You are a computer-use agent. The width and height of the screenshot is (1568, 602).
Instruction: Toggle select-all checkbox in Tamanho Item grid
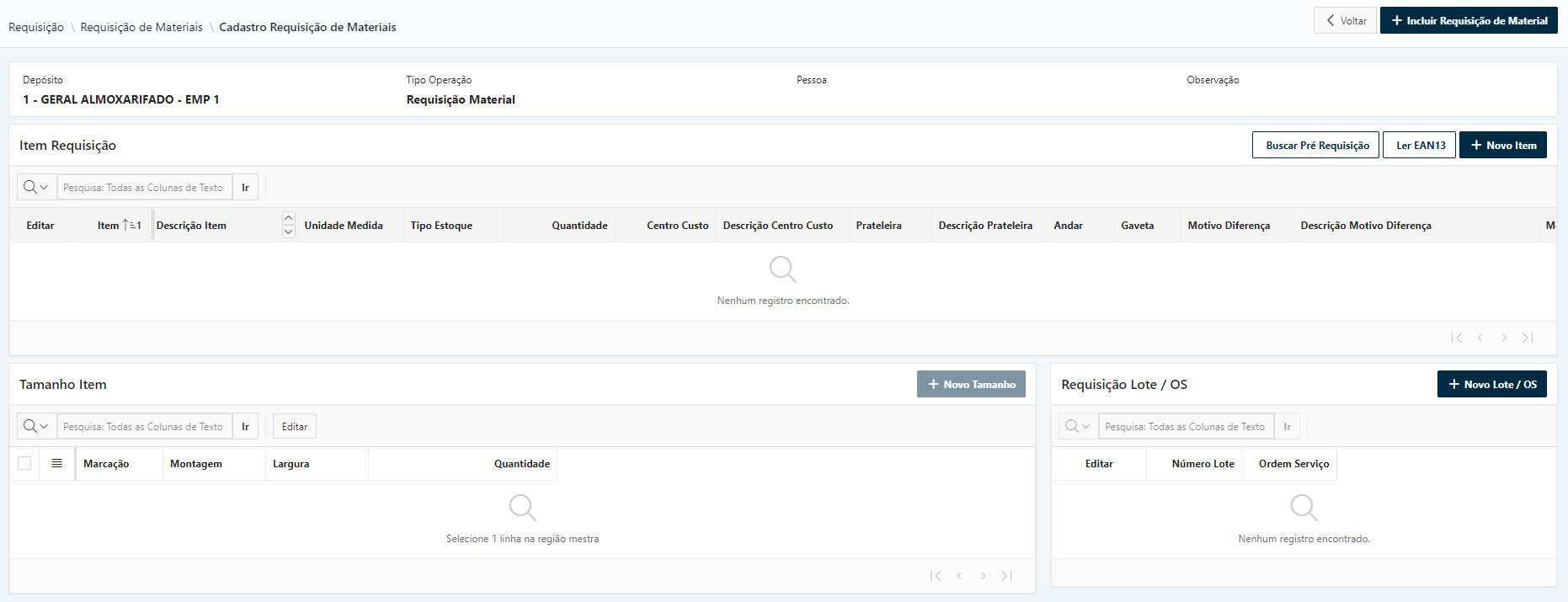click(x=24, y=464)
